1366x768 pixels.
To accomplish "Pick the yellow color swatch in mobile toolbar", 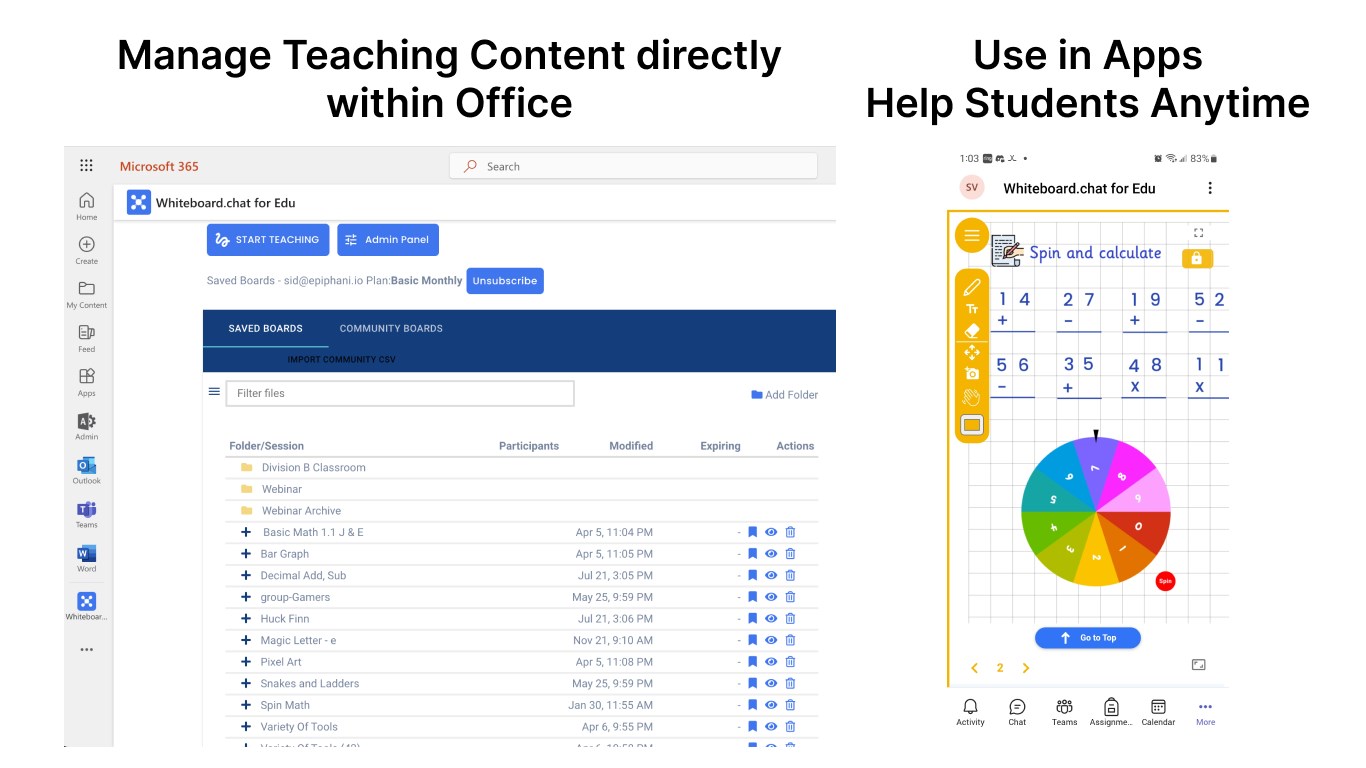I will pyautogui.click(x=971, y=425).
